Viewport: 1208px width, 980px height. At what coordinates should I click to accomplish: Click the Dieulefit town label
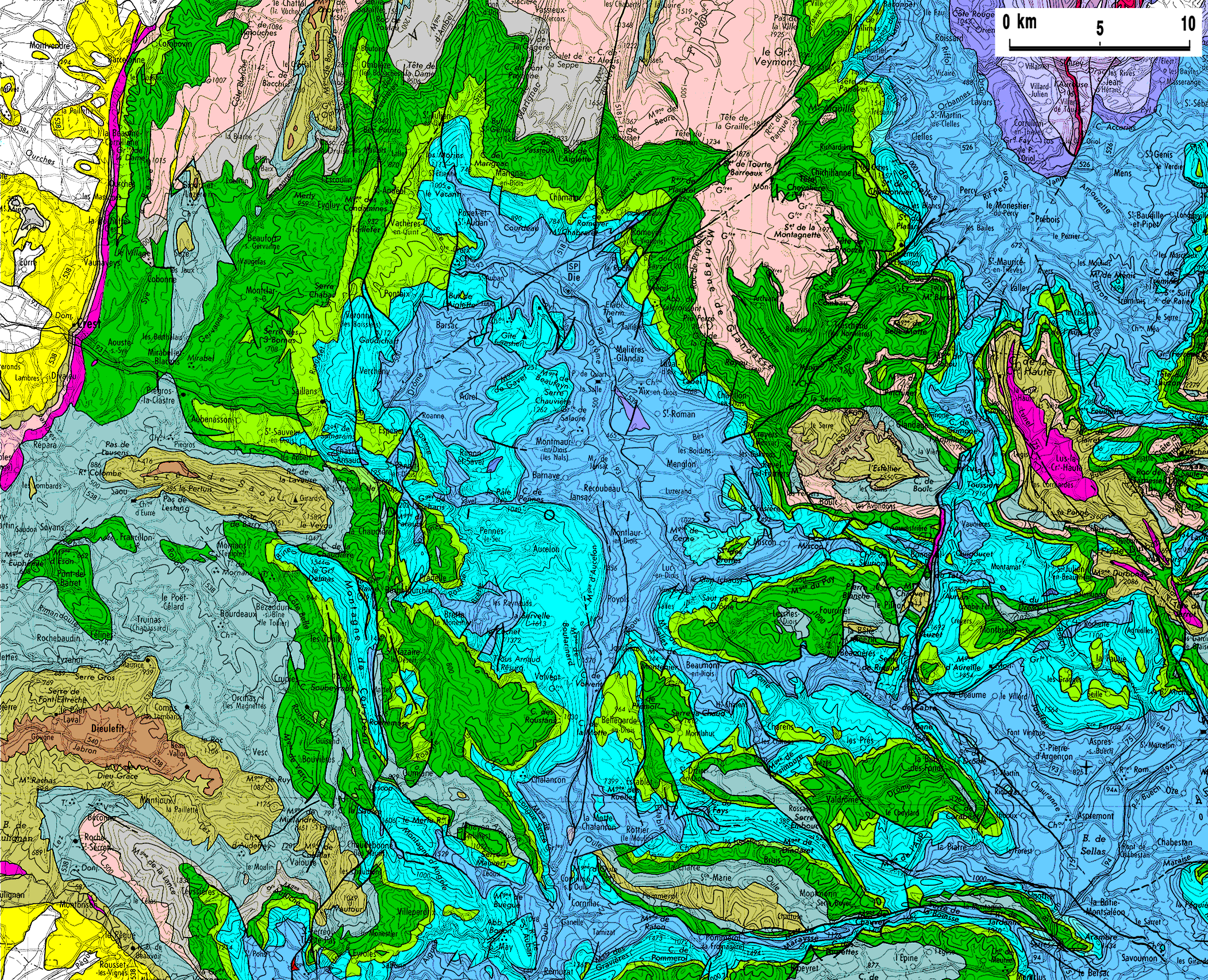click(107, 728)
